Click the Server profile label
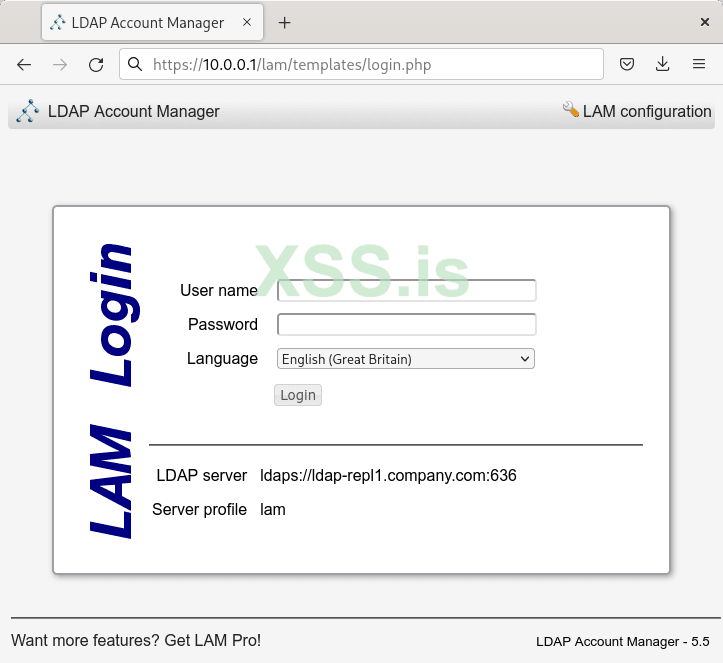723x663 pixels. 199,509
